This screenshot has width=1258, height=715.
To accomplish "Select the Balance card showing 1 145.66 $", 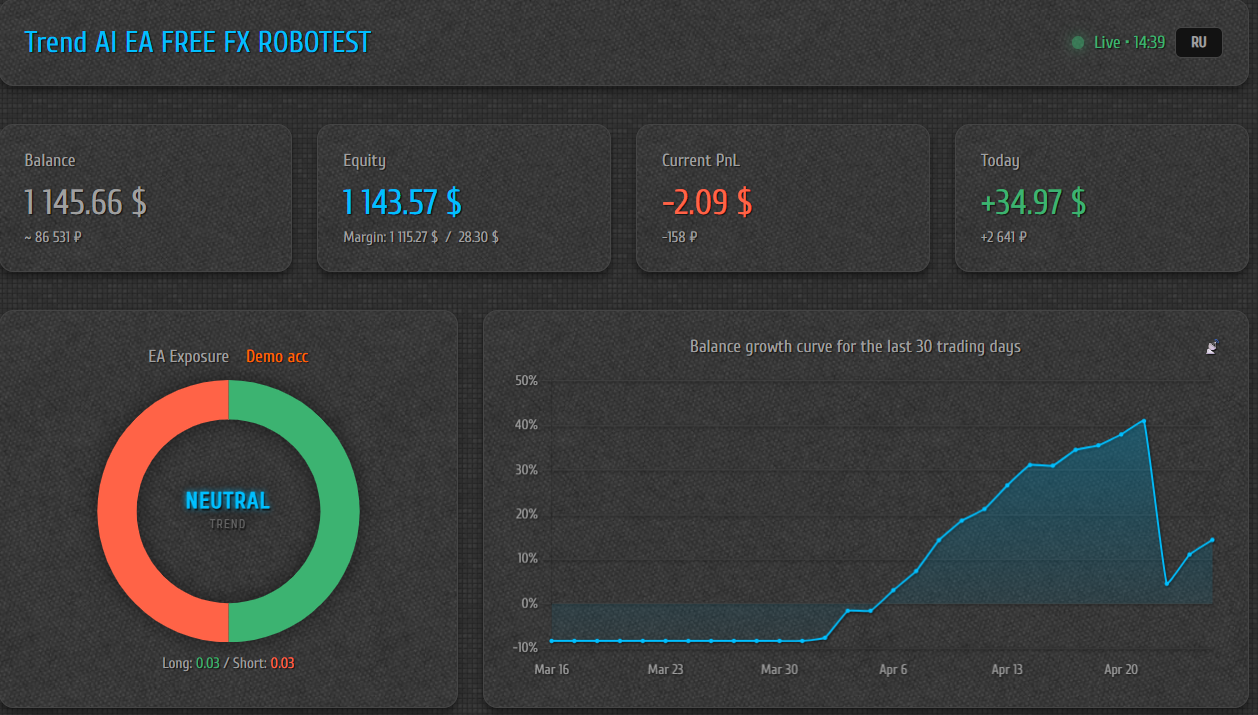I will 146,198.
